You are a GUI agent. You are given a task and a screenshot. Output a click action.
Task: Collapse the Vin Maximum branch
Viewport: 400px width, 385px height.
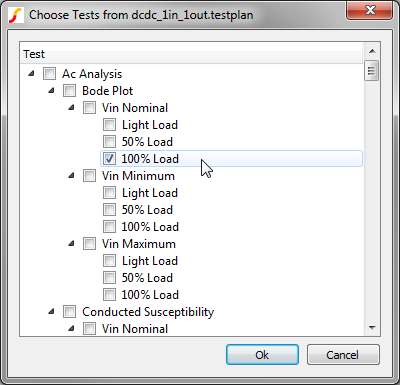71,243
